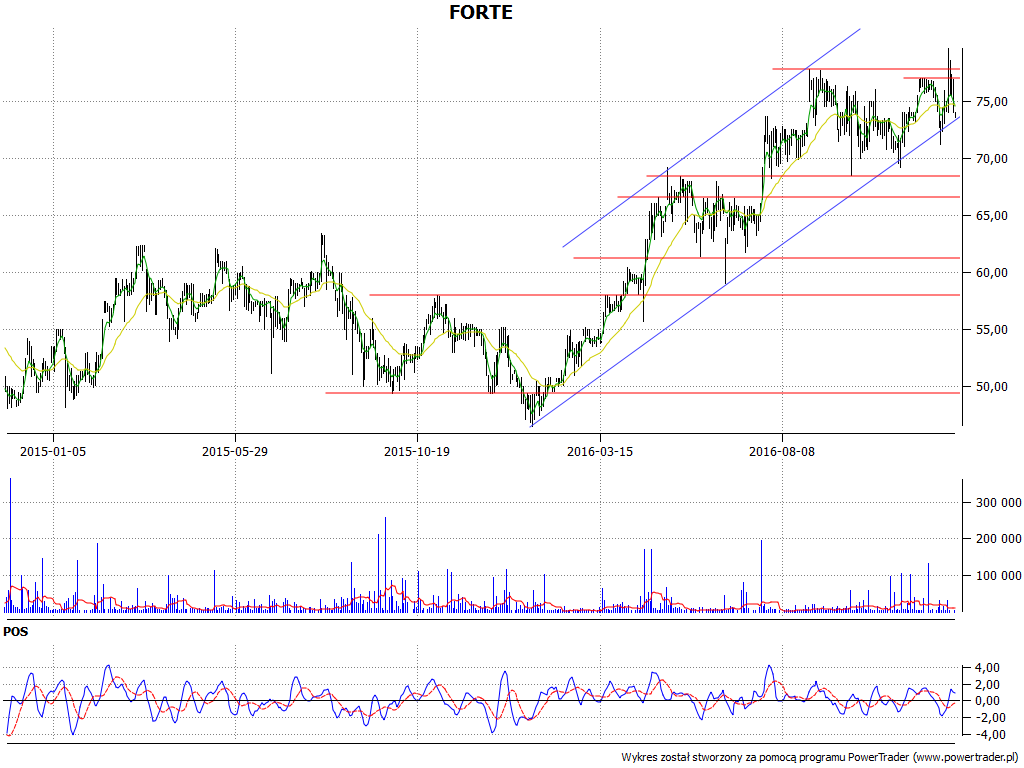Select the 2015-10-19 date label
This screenshot has width=1024, height=768.
tap(417, 451)
